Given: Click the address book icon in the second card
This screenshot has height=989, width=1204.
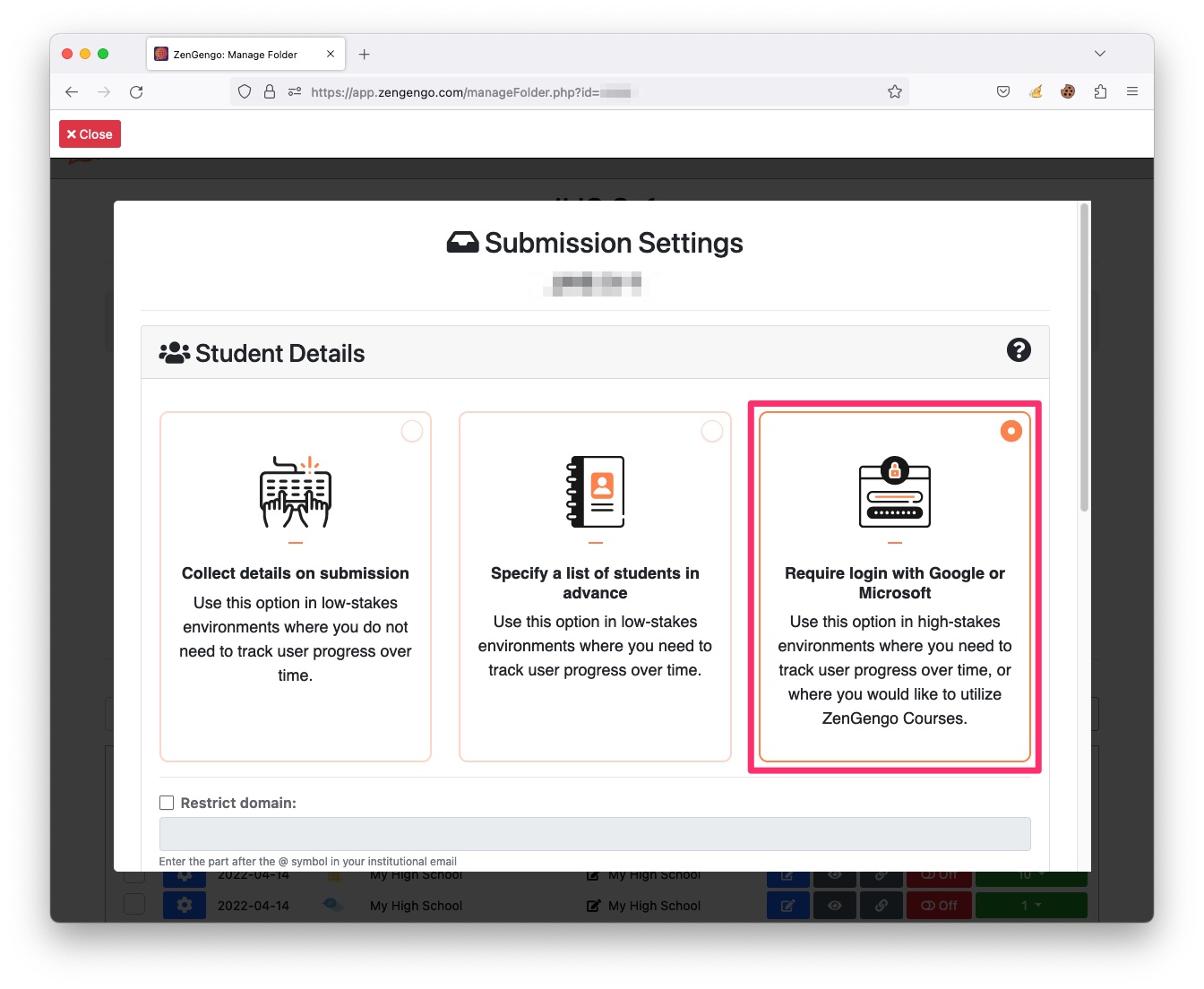Looking at the screenshot, I should [595, 492].
